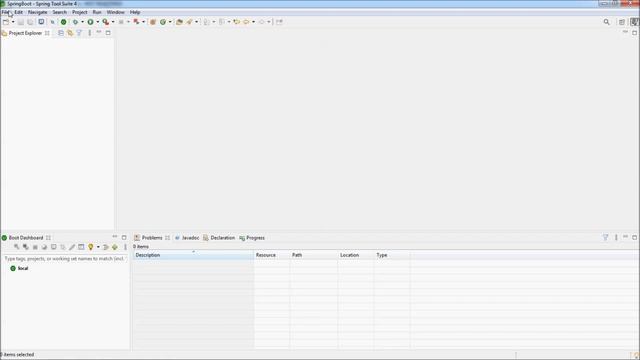Sort by the Description column header
640x360 pixels.
pos(193,255)
